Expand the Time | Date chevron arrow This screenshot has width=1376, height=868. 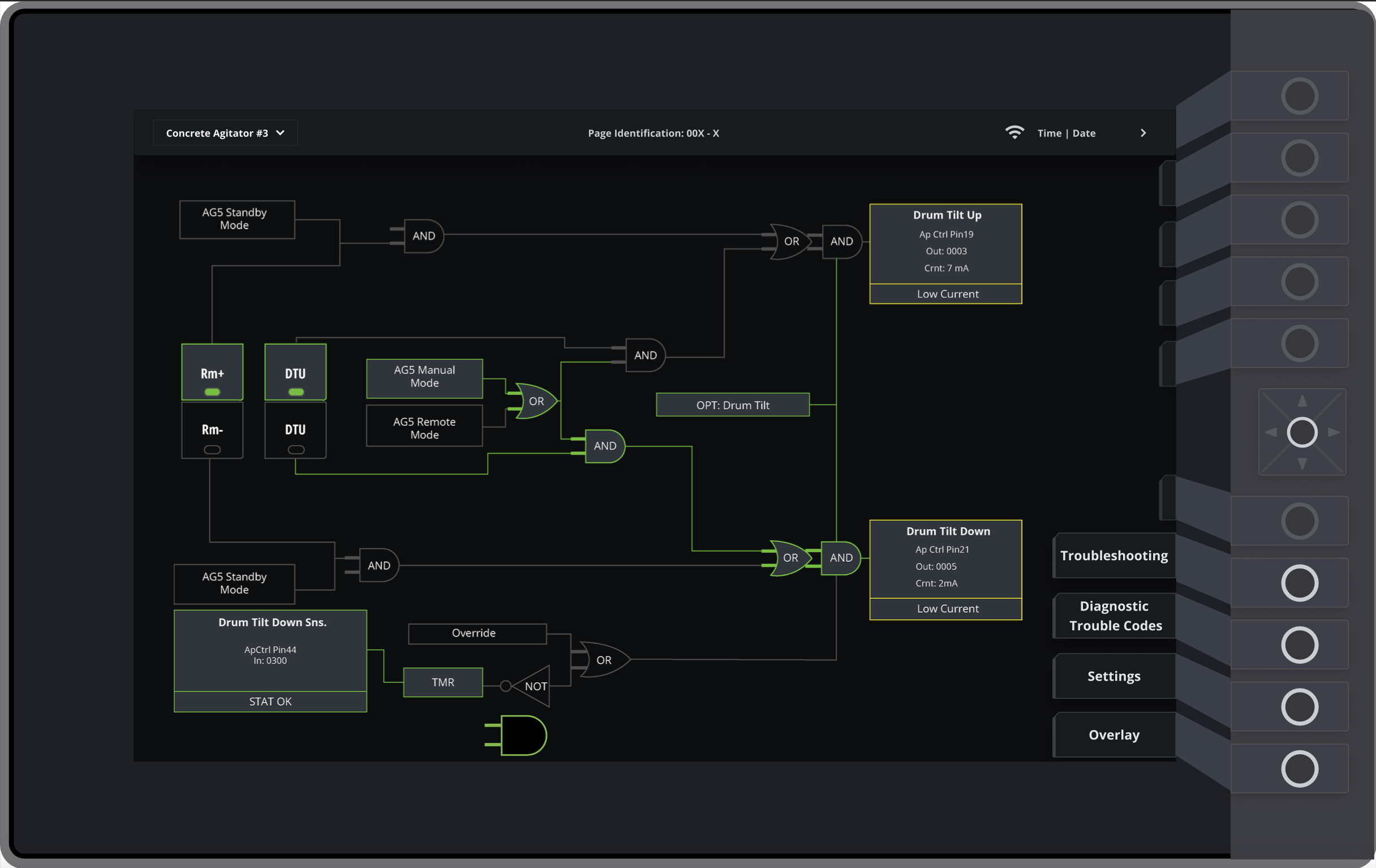click(1143, 133)
